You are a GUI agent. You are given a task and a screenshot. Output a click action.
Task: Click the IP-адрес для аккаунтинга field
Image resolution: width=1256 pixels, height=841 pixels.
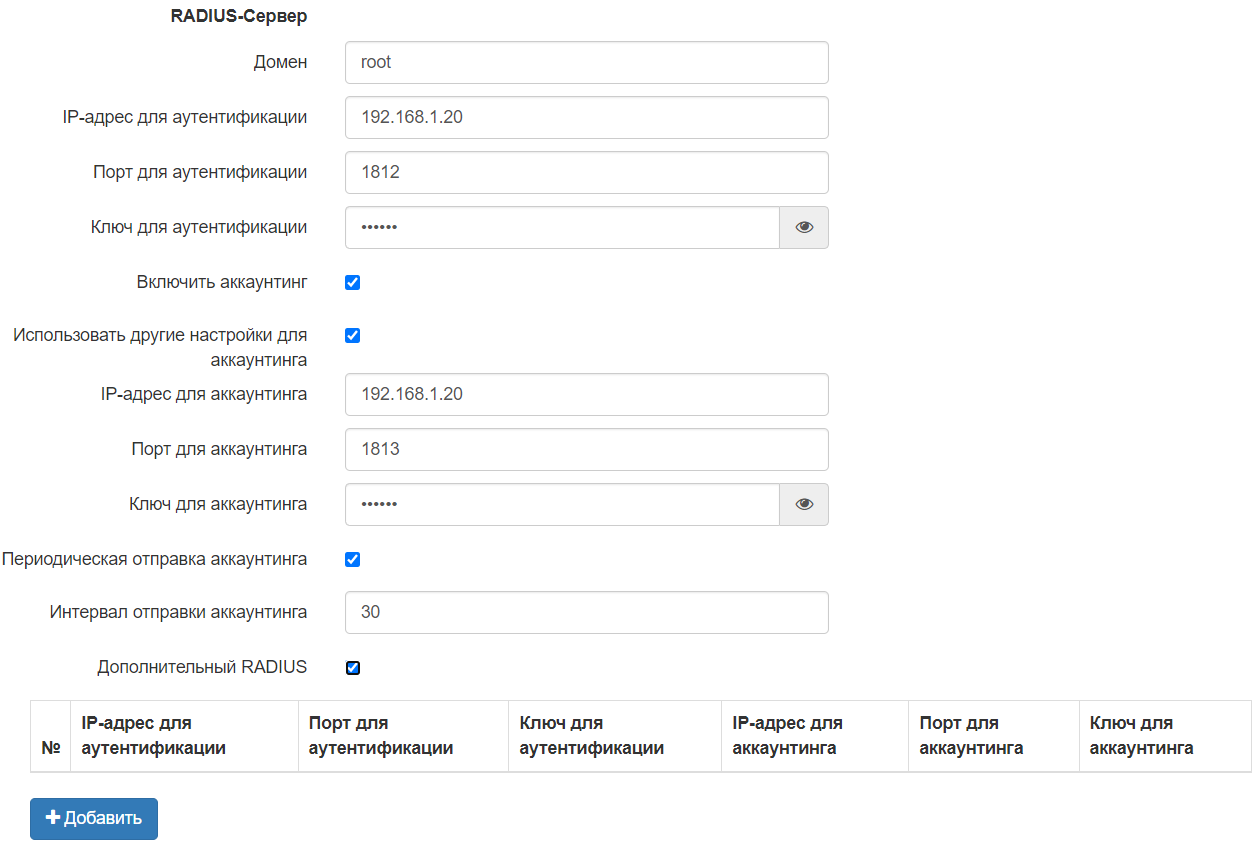(586, 395)
